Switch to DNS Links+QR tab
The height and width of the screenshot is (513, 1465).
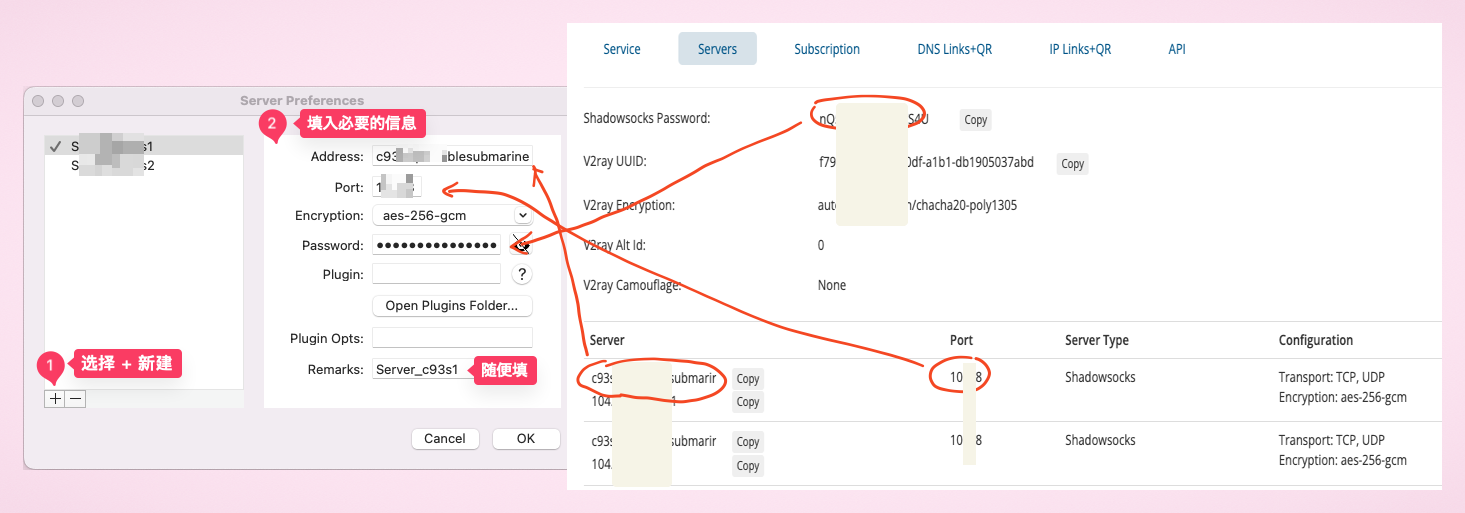(954, 49)
